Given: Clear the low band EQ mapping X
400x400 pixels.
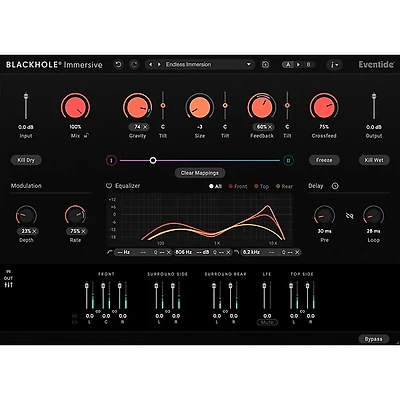Looking at the screenshot, I should (x=168, y=252).
